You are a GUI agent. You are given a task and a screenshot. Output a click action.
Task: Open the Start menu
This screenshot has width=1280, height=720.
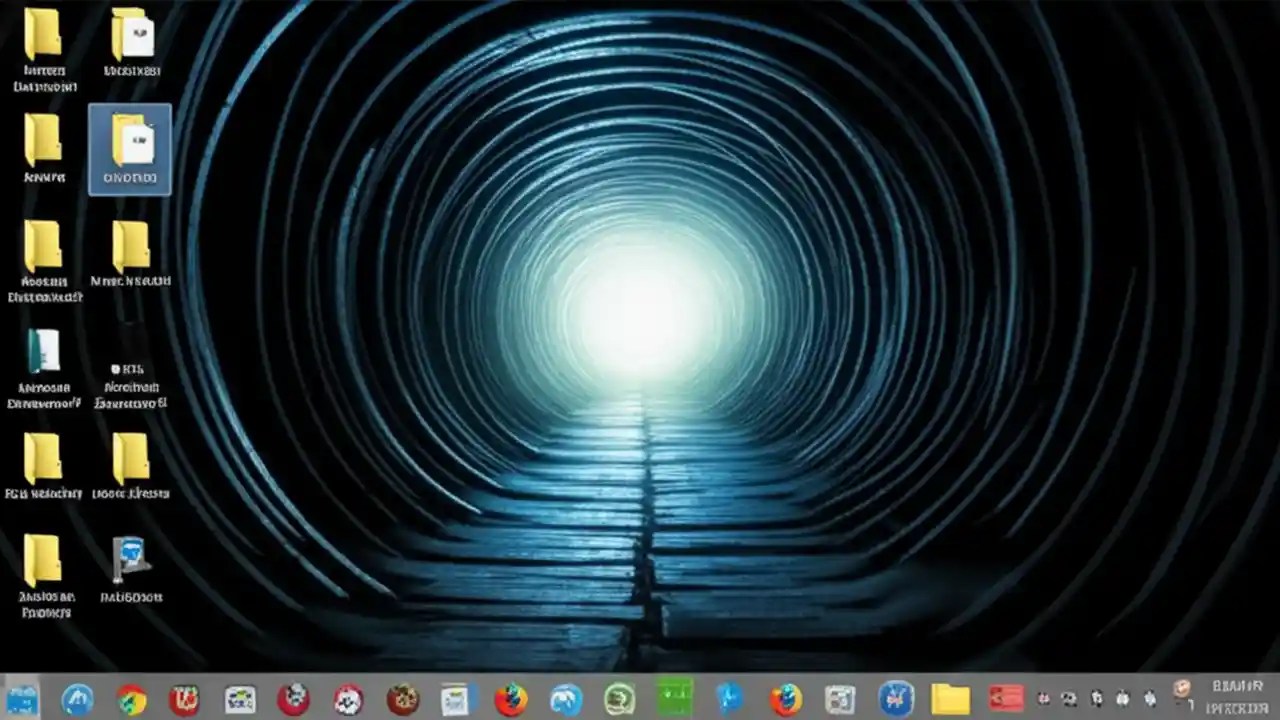(22, 698)
